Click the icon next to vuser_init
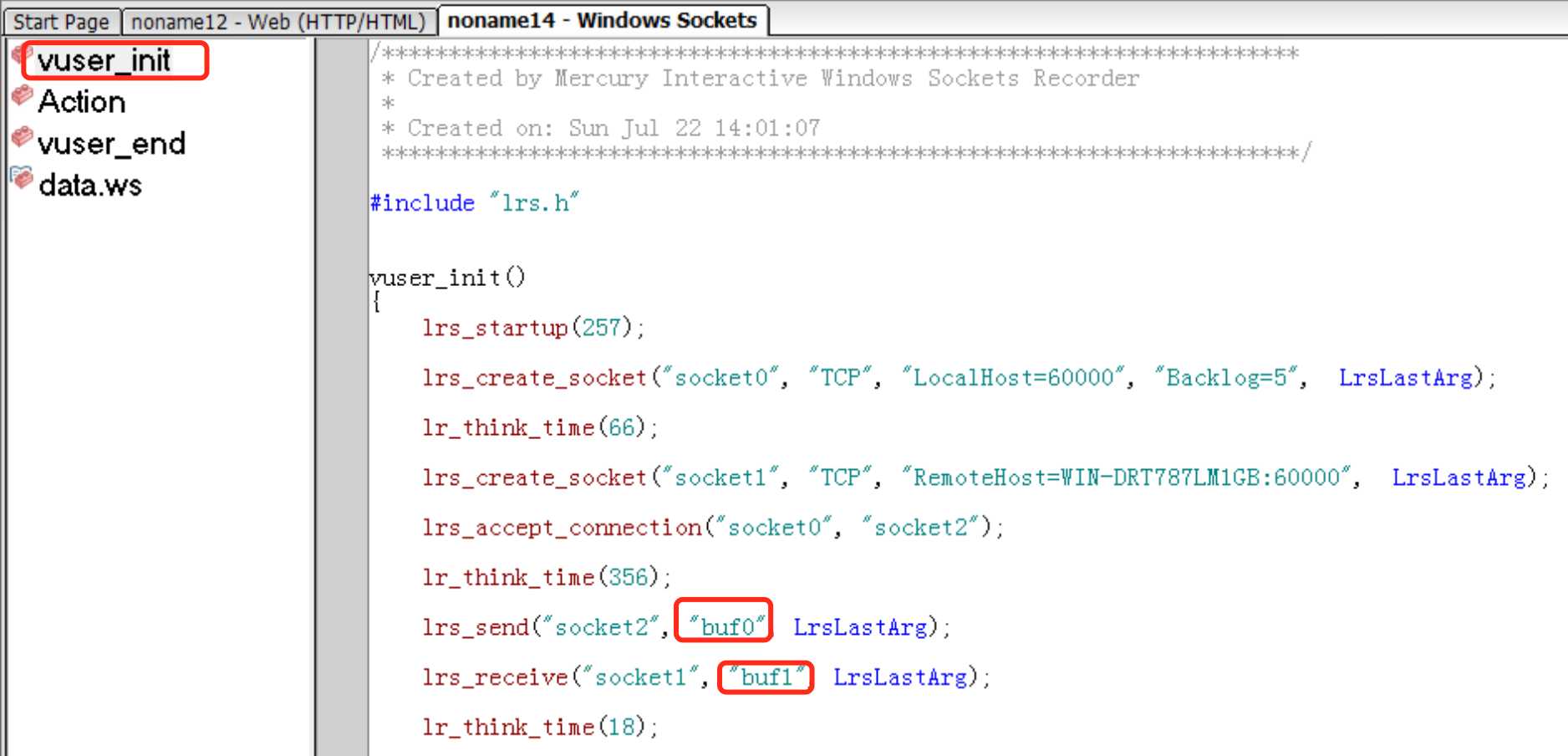 tap(20, 54)
